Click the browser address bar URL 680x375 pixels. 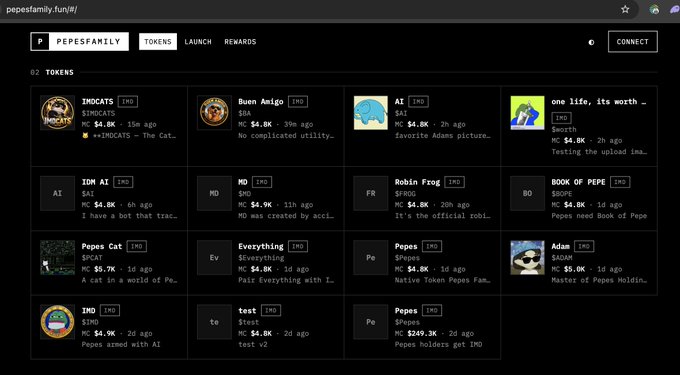(x=42, y=9)
